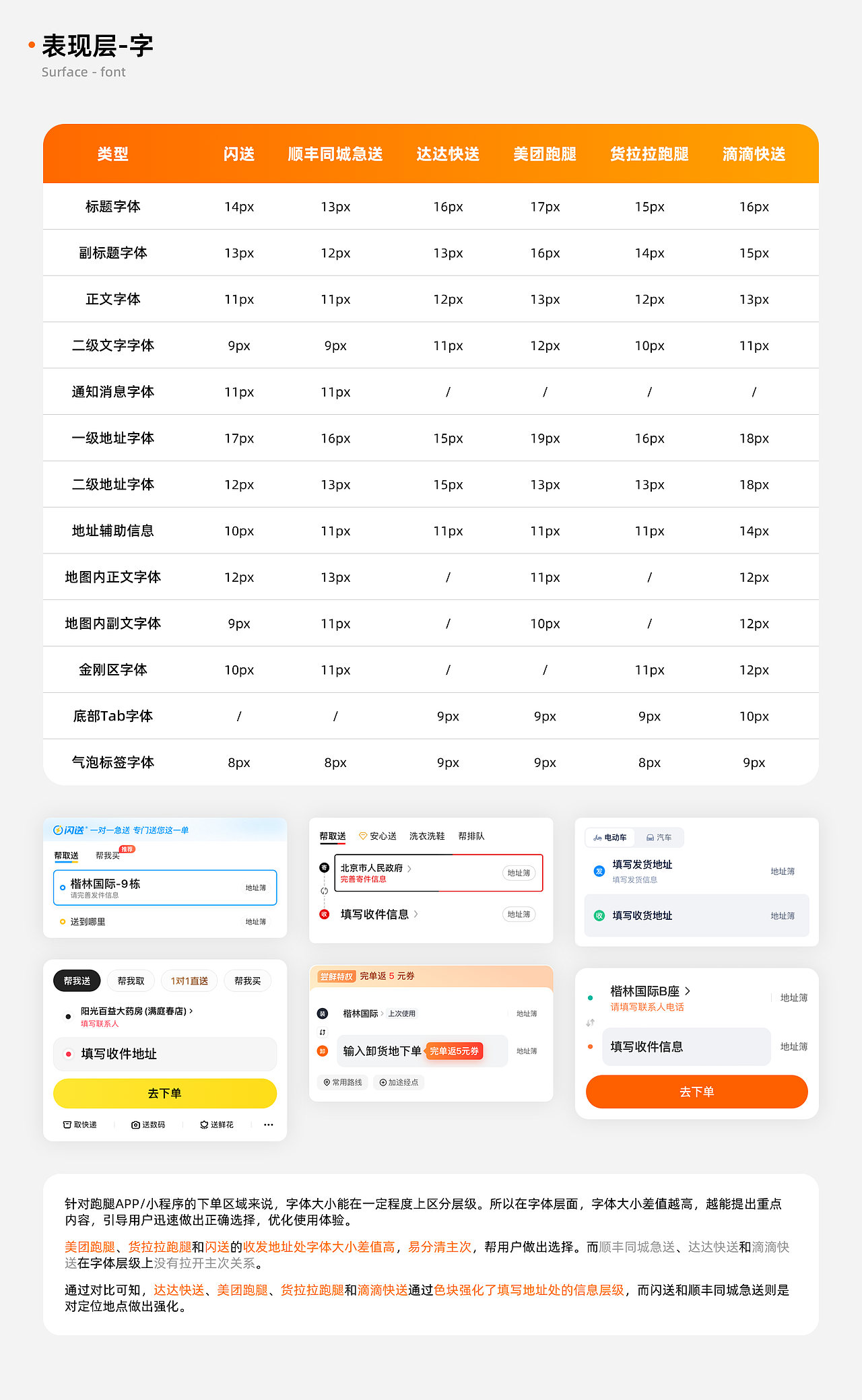This screenshot has width=862, height=1400.
Task: Click the red 收 recipient icon
Action: tap(324, 914)
